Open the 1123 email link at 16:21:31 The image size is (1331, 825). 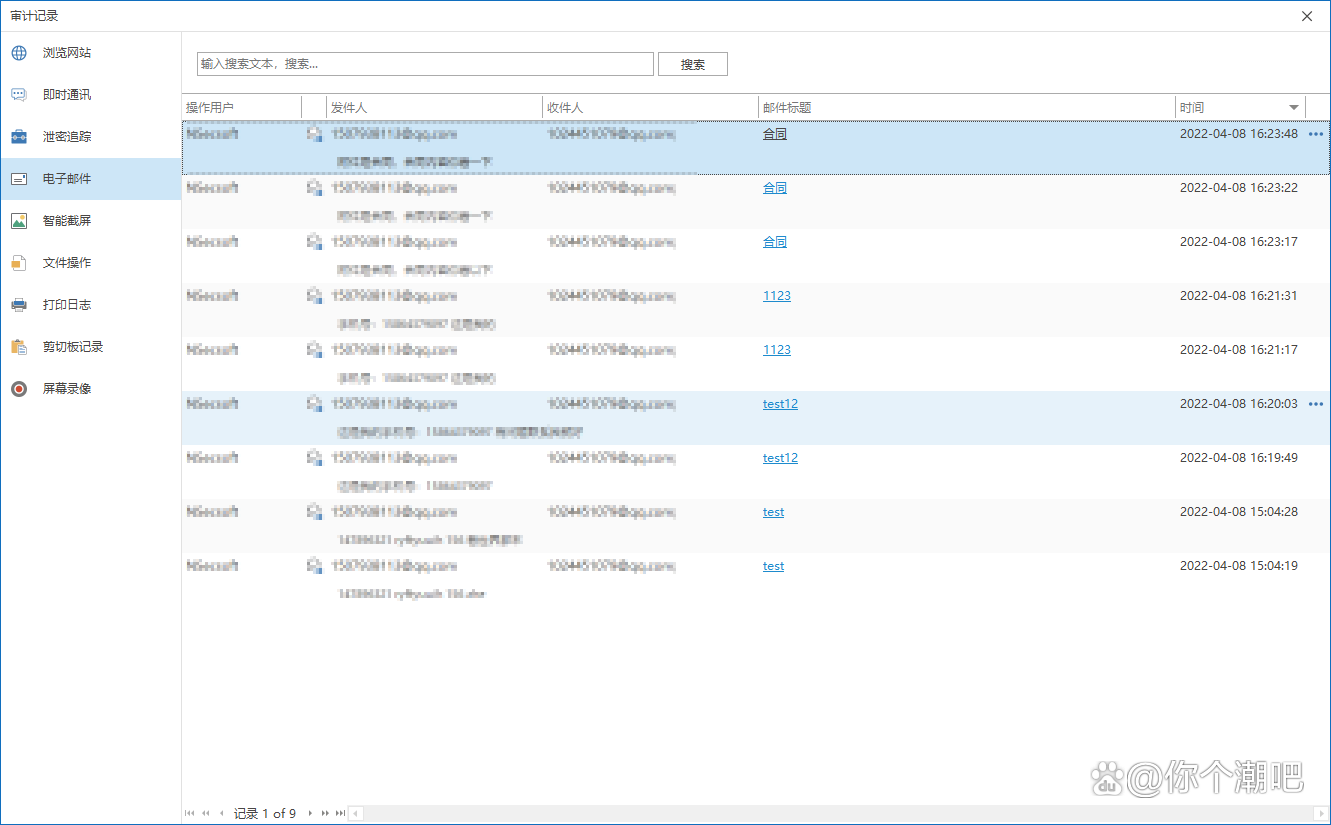click(x=776, y=296)
